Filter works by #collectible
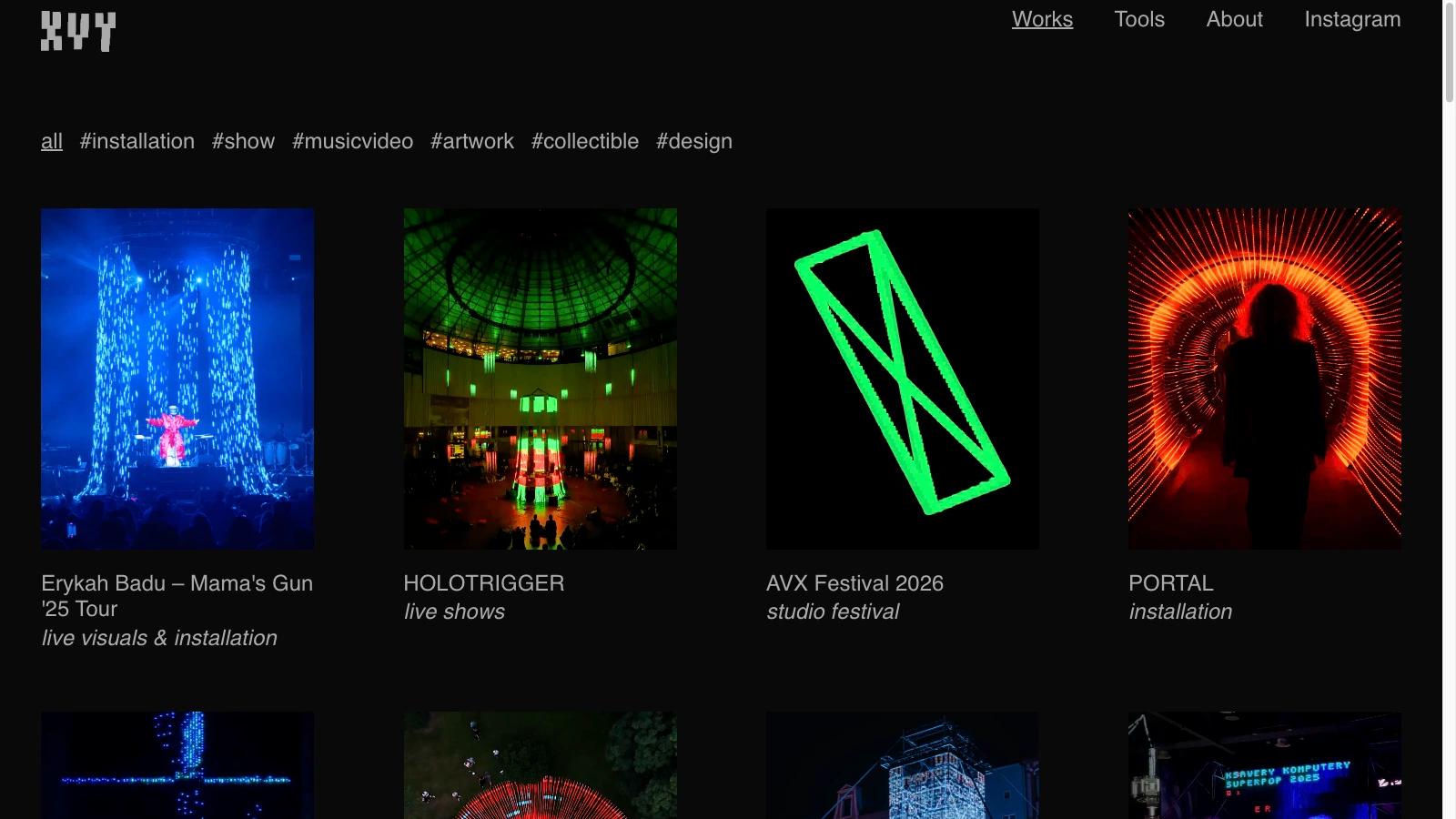Image resolution: width=1456 pixels, height=819 pixels. coord(585,141)
